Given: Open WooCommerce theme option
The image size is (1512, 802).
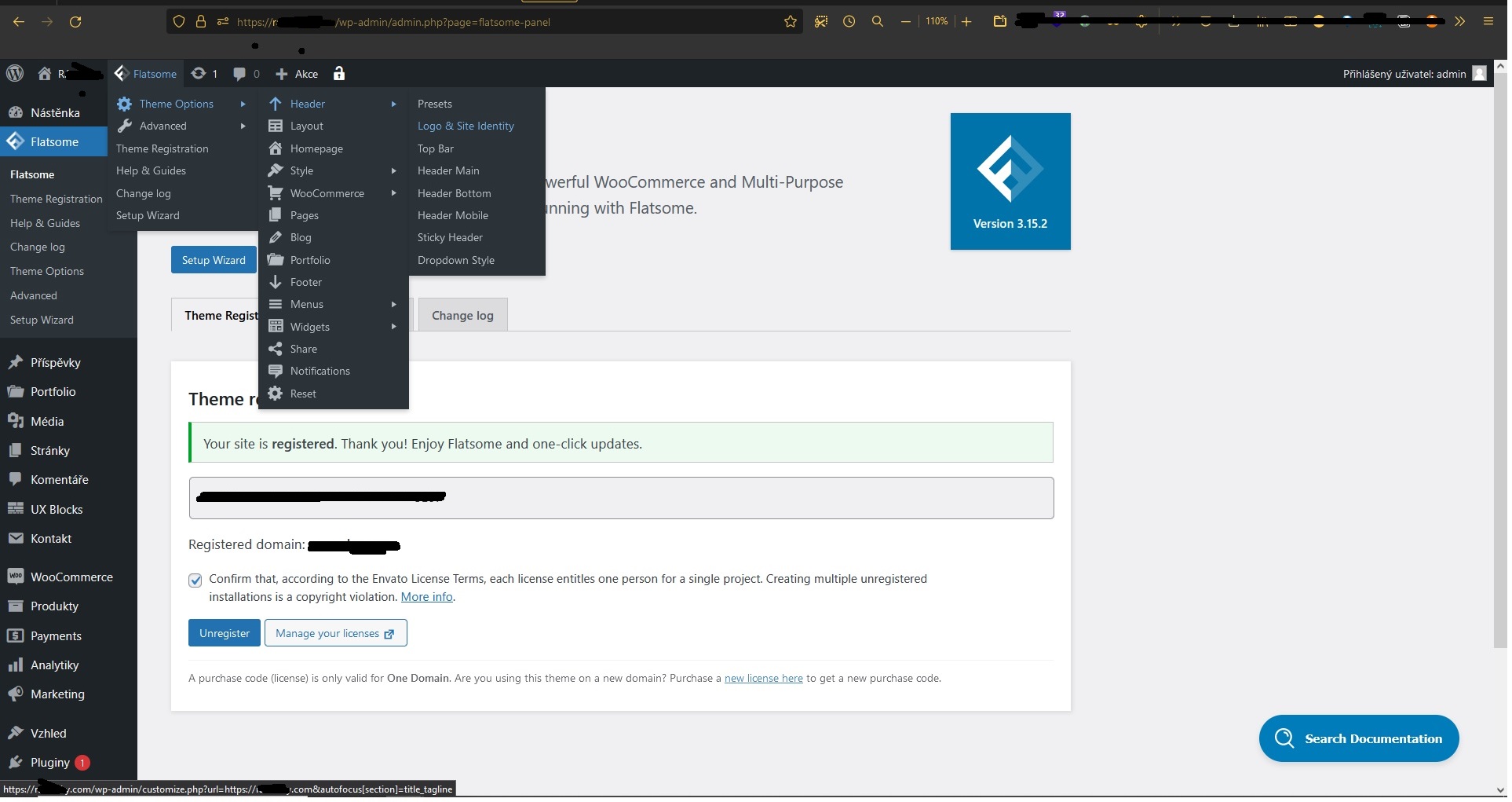Looking at the screenshot, I should pyautogui.click(x=333, y=193).
